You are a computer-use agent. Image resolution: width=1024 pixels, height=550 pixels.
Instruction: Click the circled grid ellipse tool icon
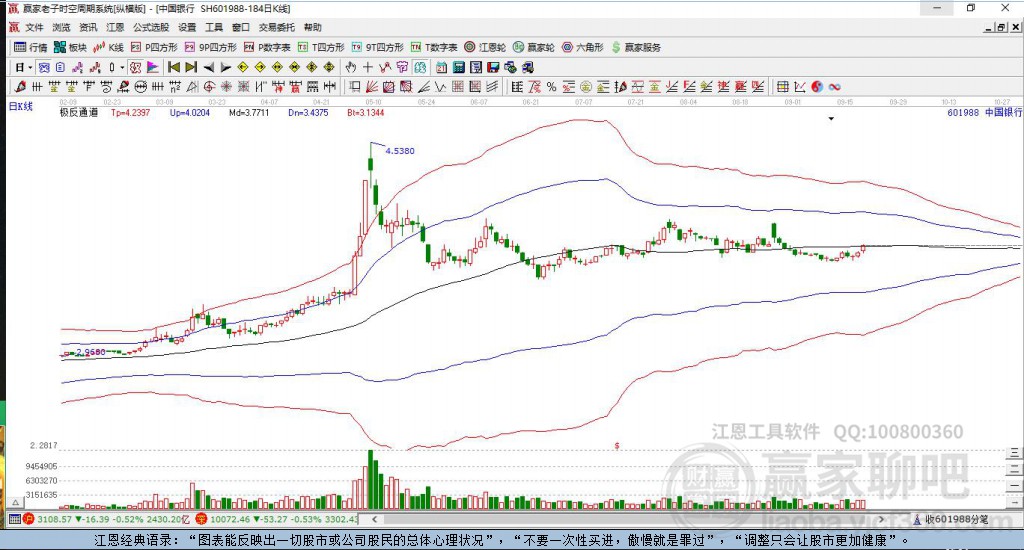(x=140, y=86)
